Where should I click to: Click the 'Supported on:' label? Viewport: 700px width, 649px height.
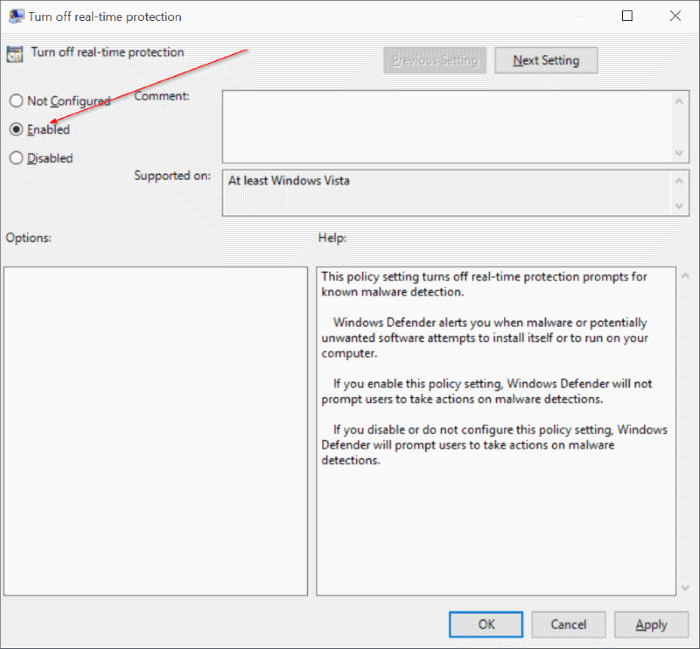click(172, 176)
